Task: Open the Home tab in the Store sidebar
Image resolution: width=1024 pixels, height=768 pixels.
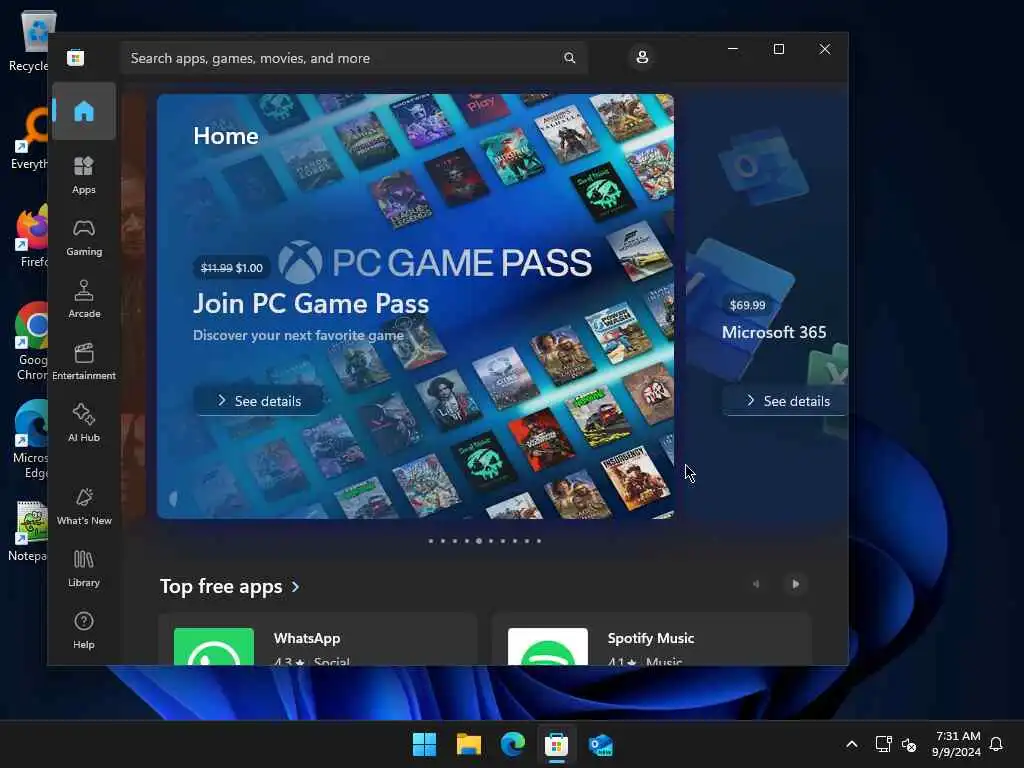Action: 84,111
